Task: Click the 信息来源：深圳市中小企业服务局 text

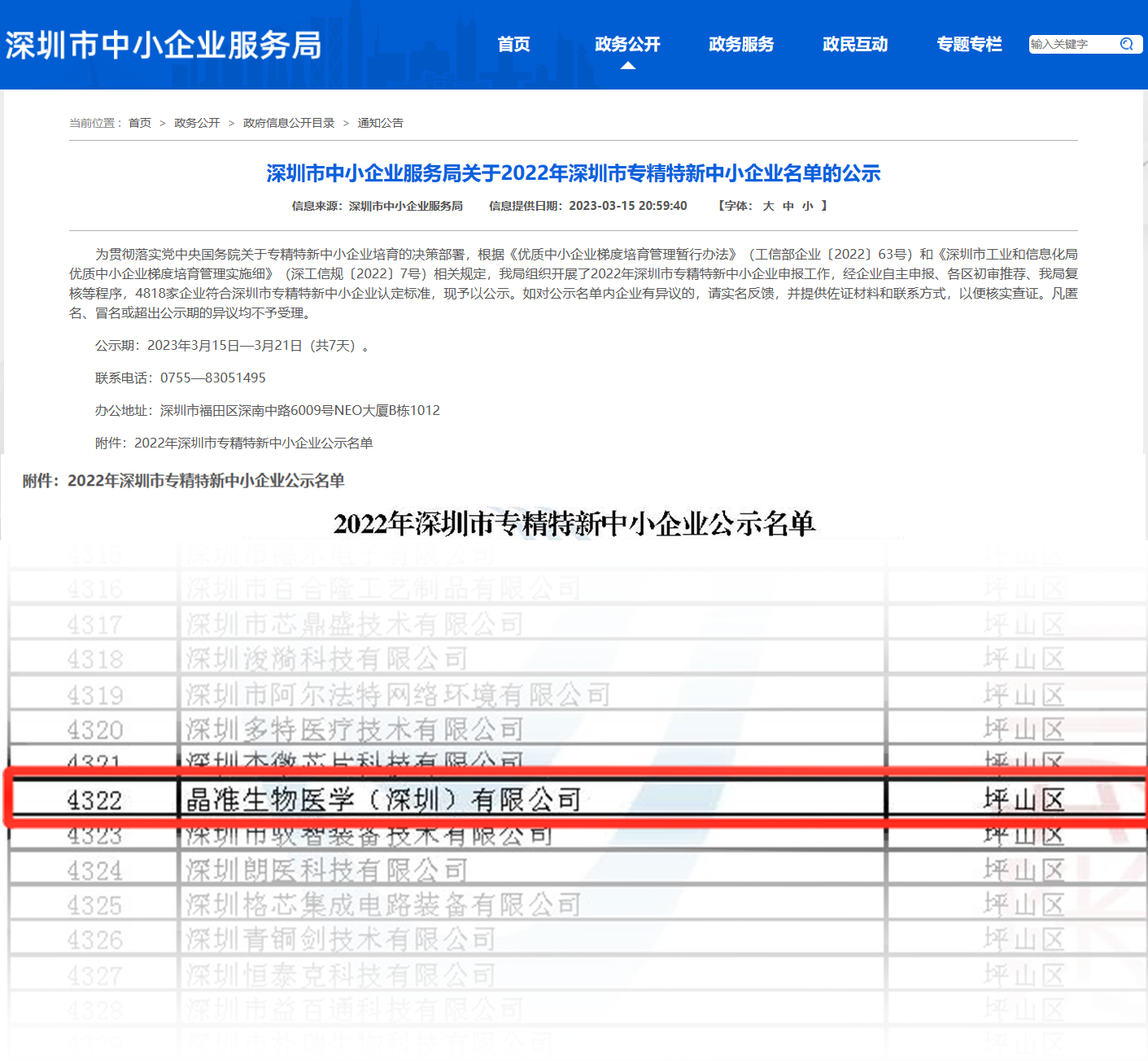Action: click(378, 206)
